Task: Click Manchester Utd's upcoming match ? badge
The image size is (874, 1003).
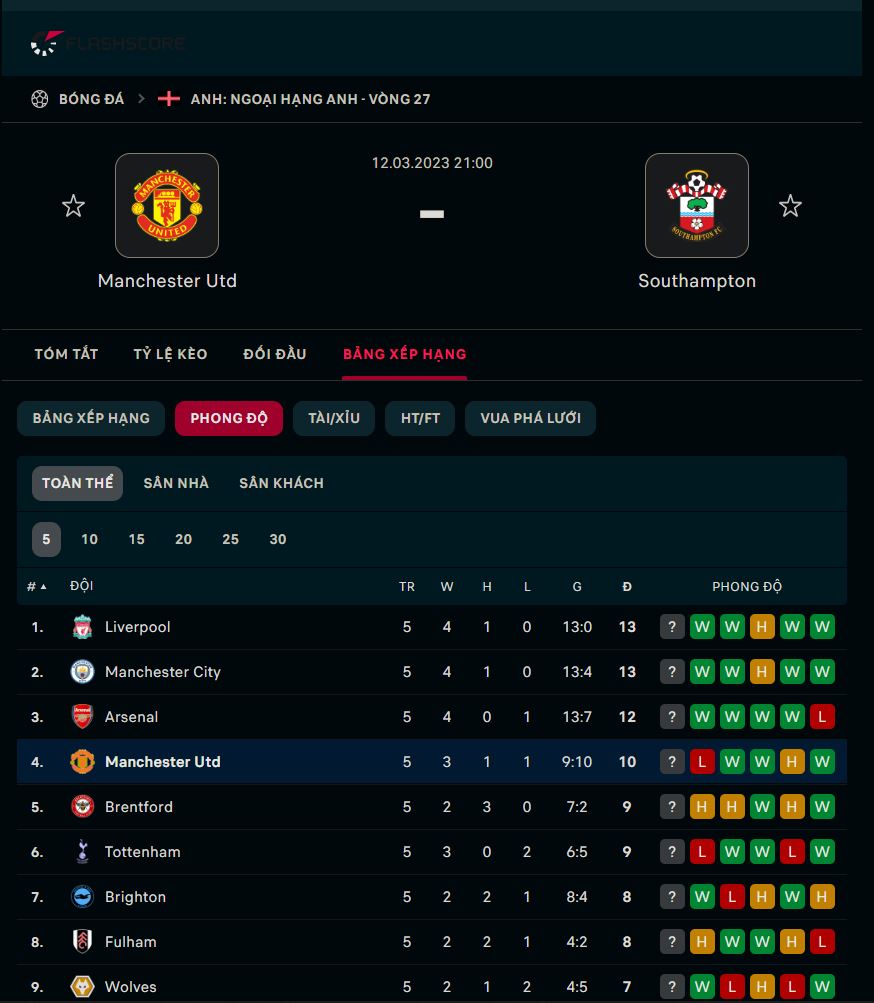Action: click(x=672, y=761)
